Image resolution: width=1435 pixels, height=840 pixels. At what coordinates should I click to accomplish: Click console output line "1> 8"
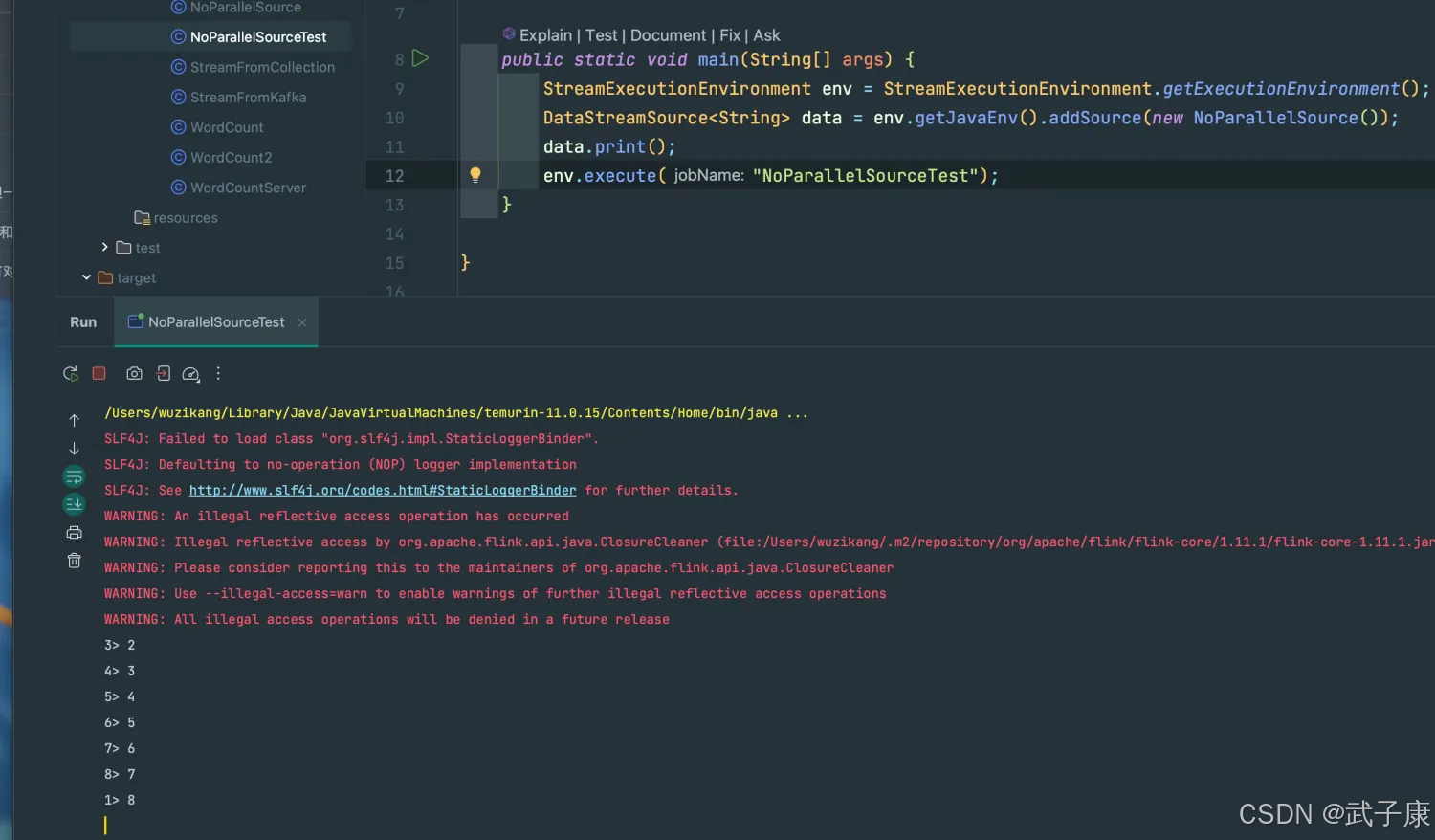[x=120, y=801]
